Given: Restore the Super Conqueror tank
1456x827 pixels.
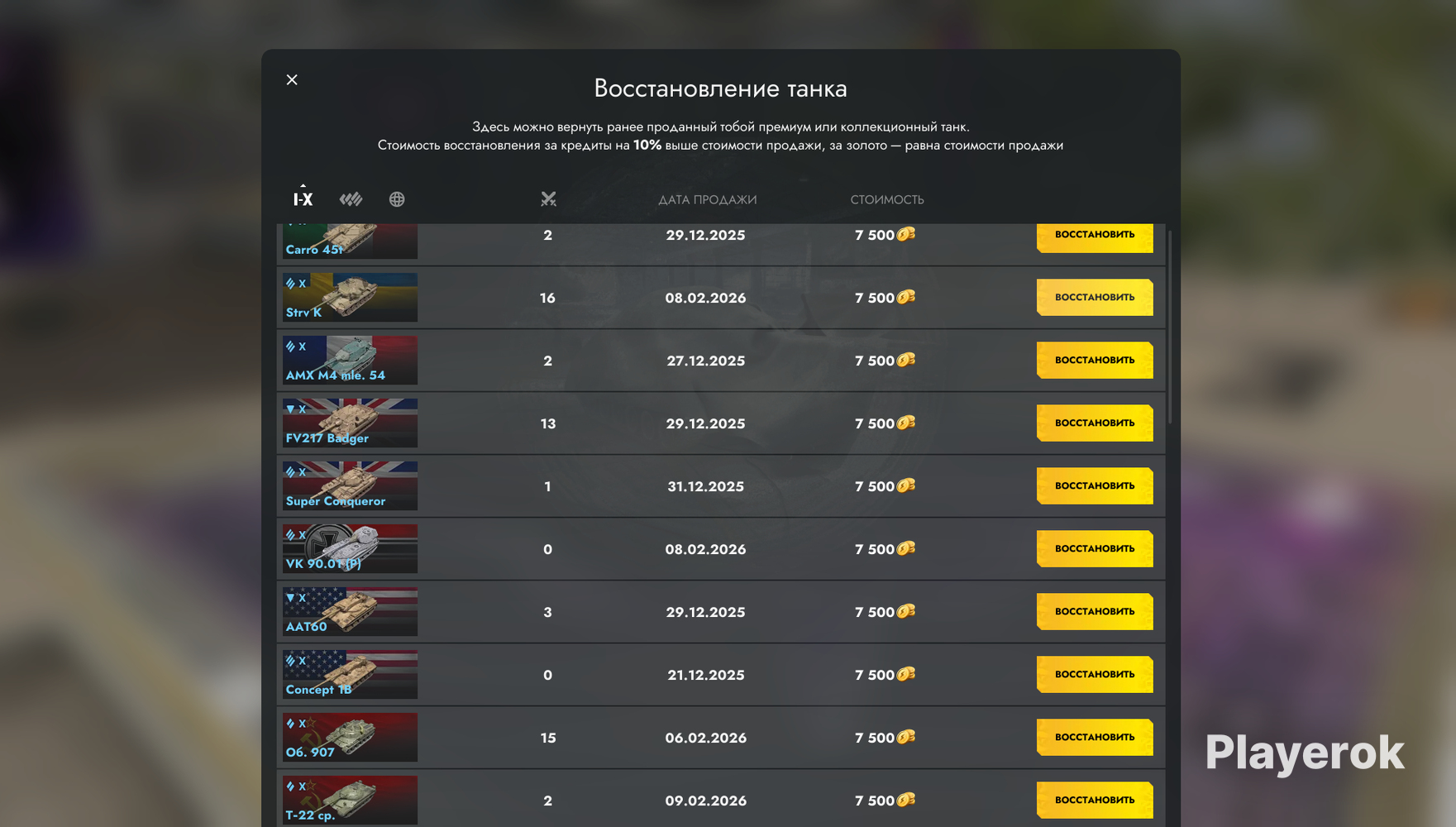Looking at the screenshot, I should 1095,485.
